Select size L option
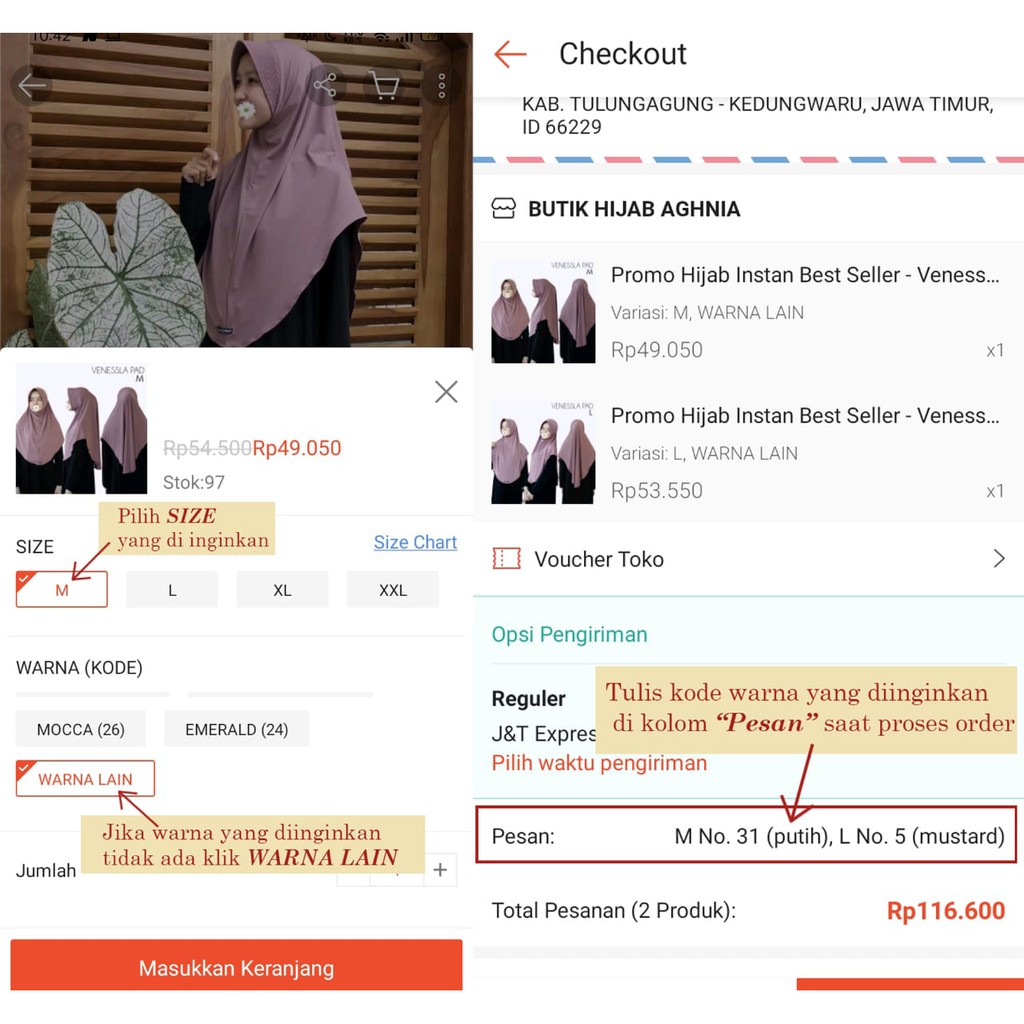 pyautogui.click(x=172, y=590)
